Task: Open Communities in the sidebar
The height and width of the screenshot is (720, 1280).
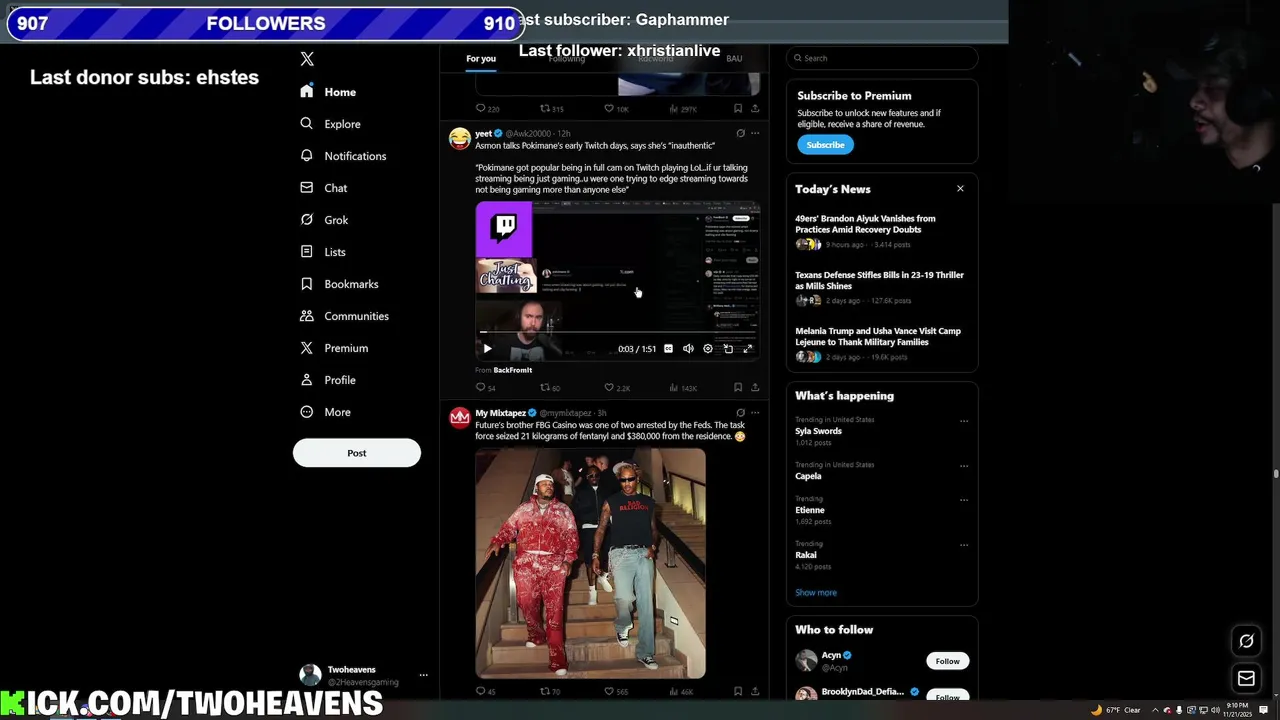Action: click(344, 316)
